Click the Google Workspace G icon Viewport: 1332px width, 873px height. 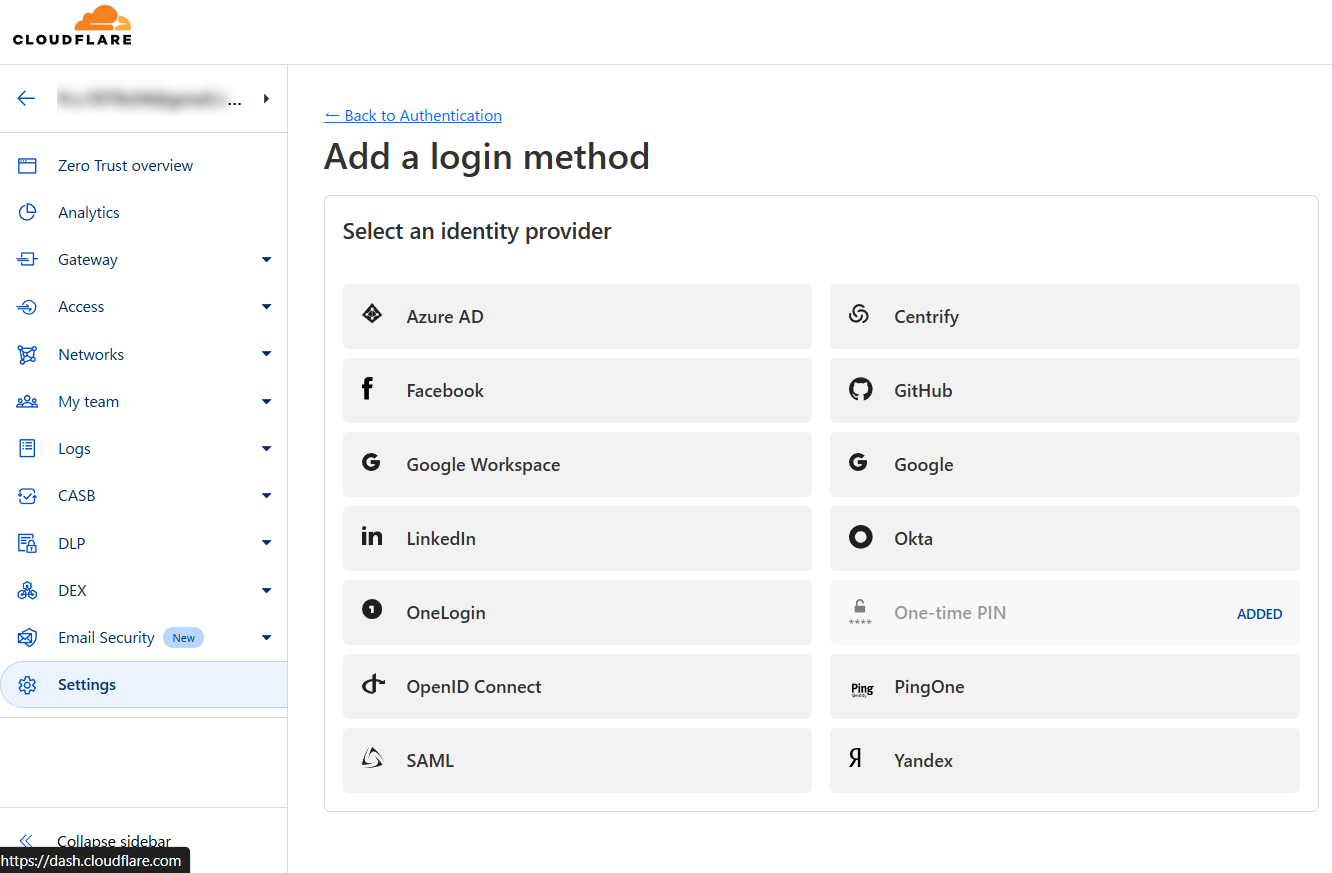click(371, 463)
